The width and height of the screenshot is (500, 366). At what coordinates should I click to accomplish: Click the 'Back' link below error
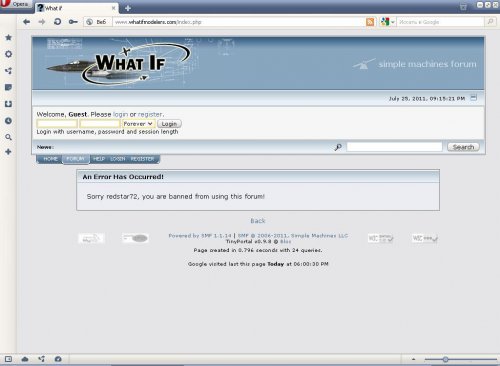258,221
